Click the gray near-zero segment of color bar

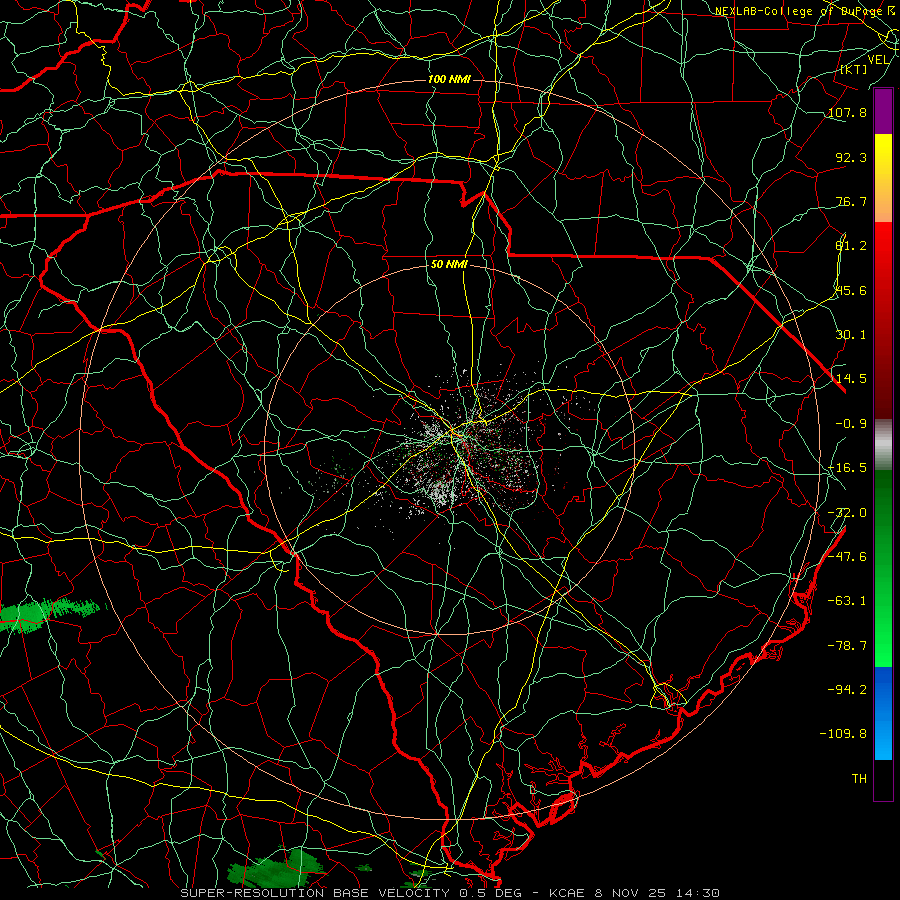click(883, 445)
